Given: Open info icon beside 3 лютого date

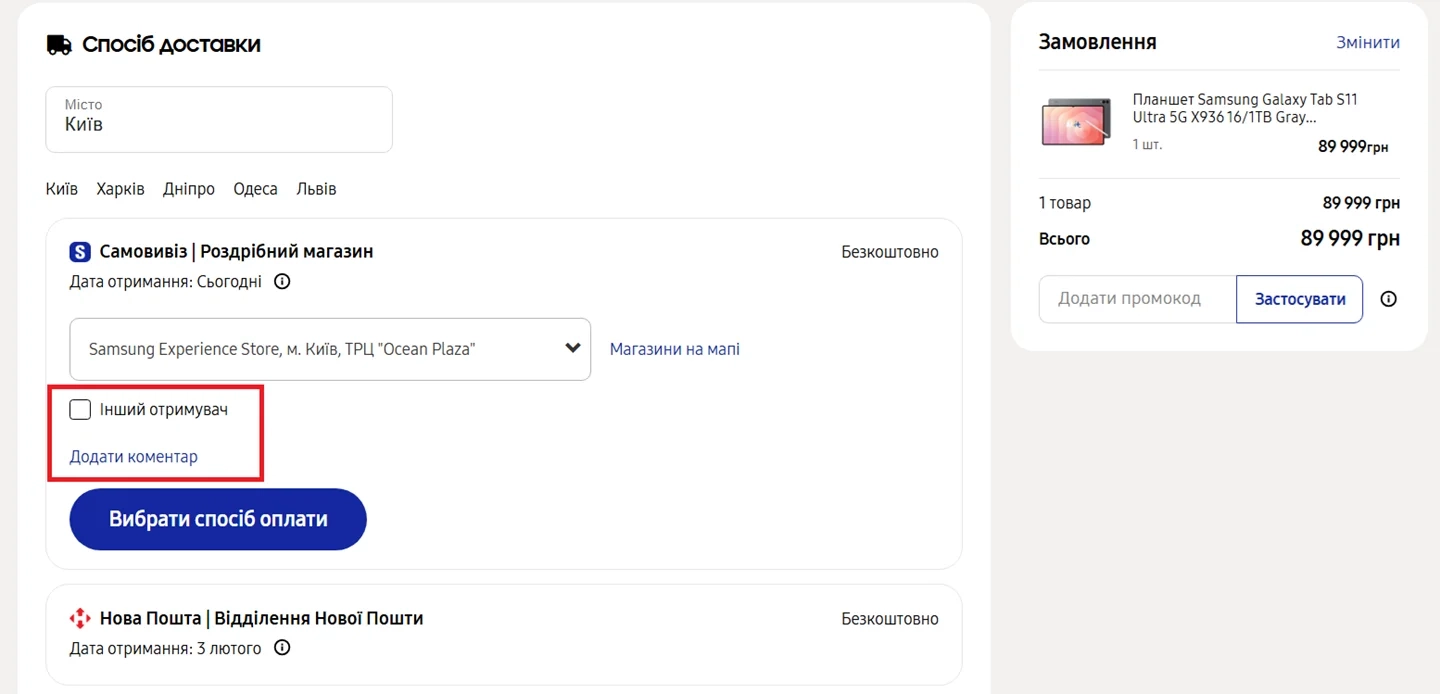Looking at the screenshot, I should click(282, 648).
